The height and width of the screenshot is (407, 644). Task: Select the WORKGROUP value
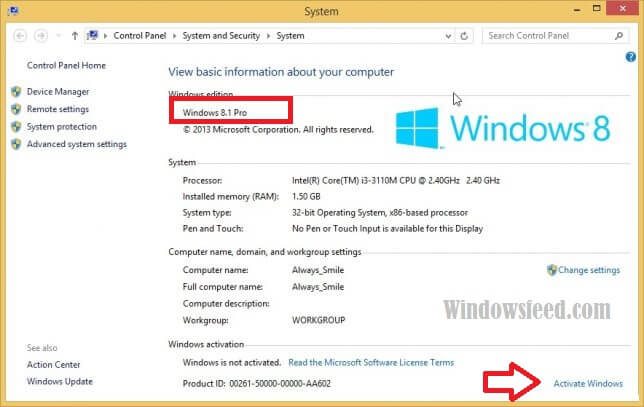pyautogui.click(x=319, y=320)
